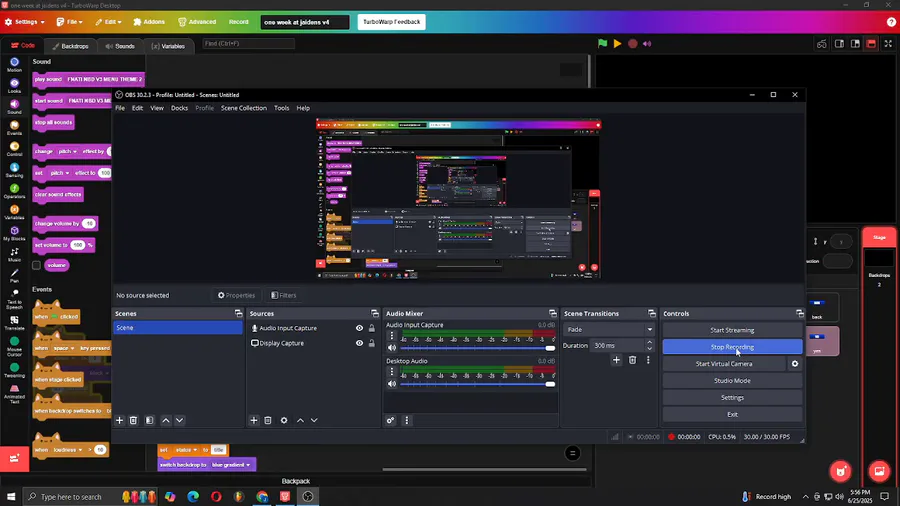Mute Audio Input Capture in mixer
Viewport: 900px width, 506px height.
(391, 348)
